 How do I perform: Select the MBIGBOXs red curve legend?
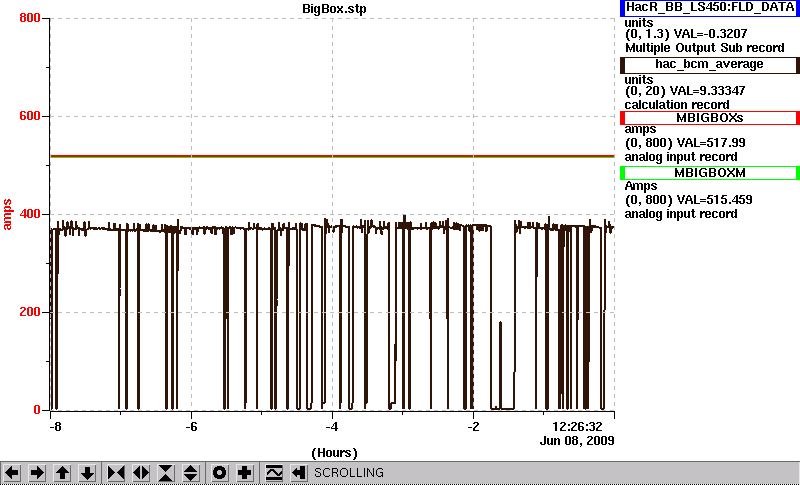[710, 118]
